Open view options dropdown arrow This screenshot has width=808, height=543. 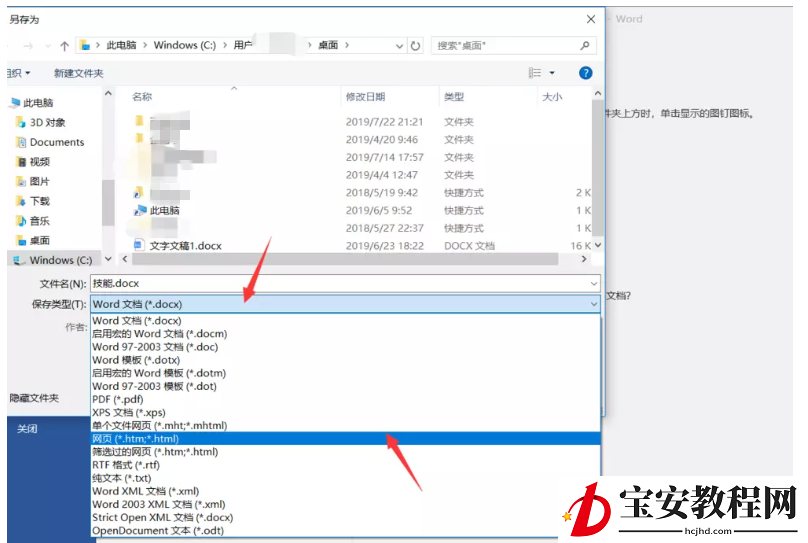(552, 73)
